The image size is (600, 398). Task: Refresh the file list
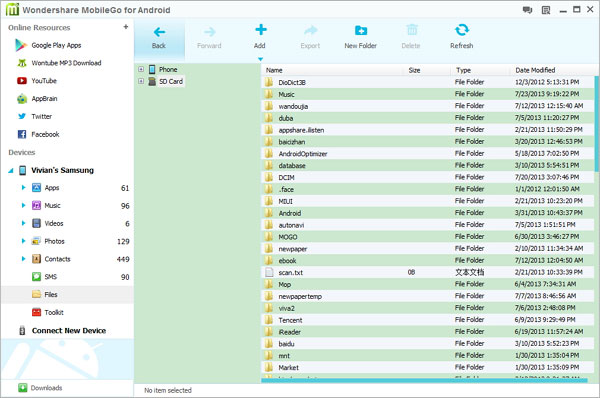[x=461, y=37]
